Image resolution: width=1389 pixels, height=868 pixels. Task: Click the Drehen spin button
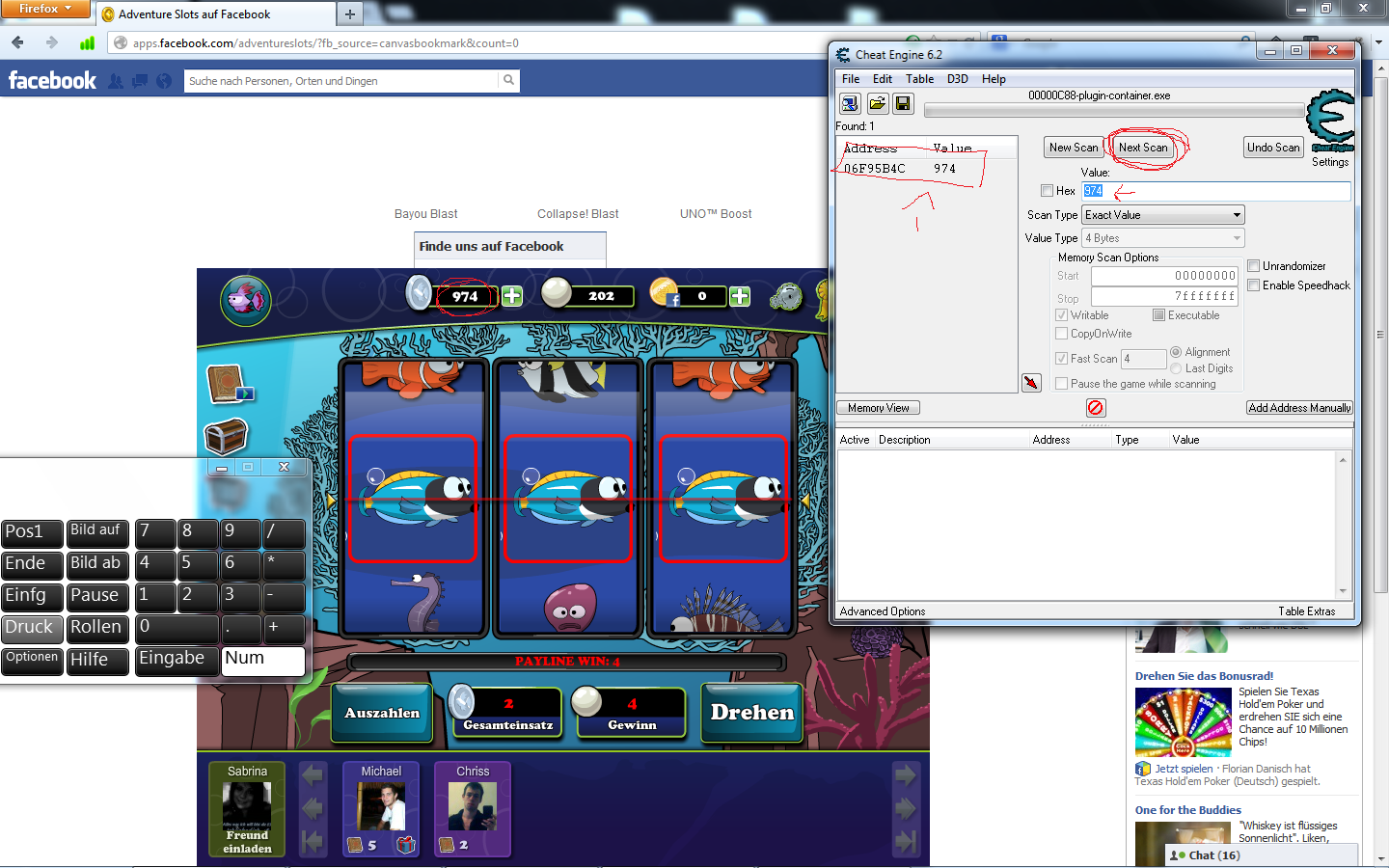point(751,713)
